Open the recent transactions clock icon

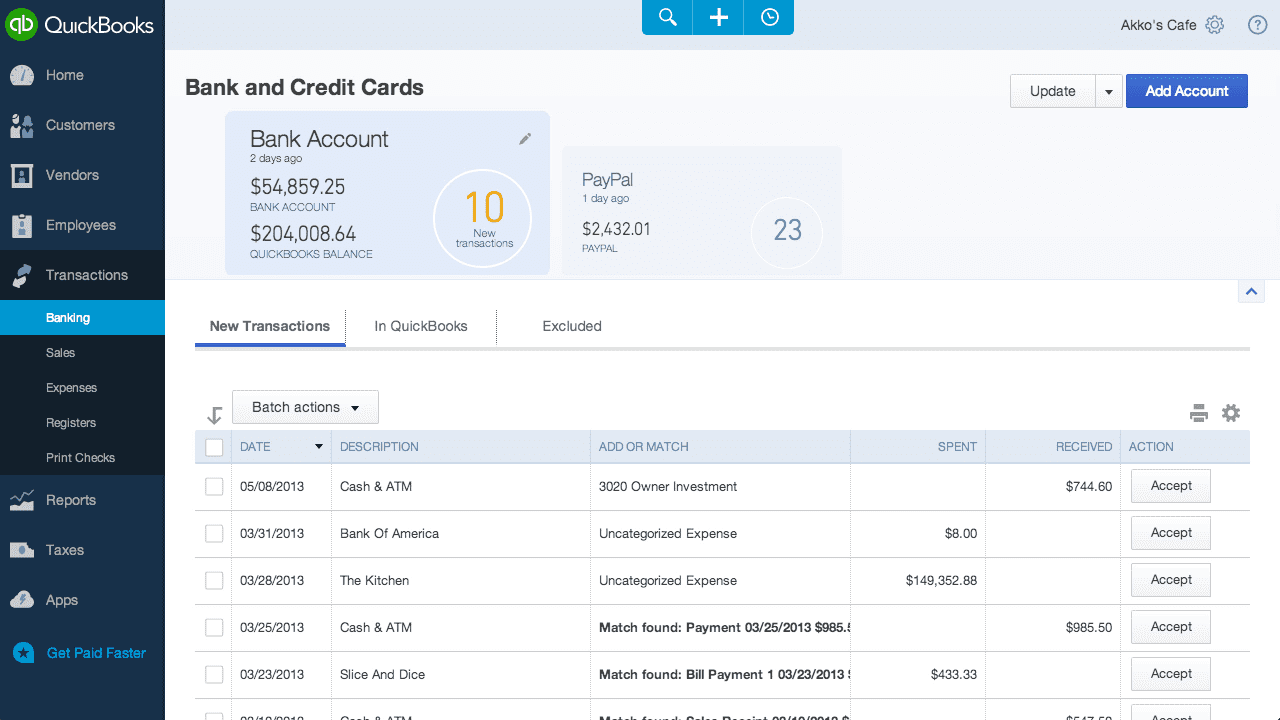point(769,17)
